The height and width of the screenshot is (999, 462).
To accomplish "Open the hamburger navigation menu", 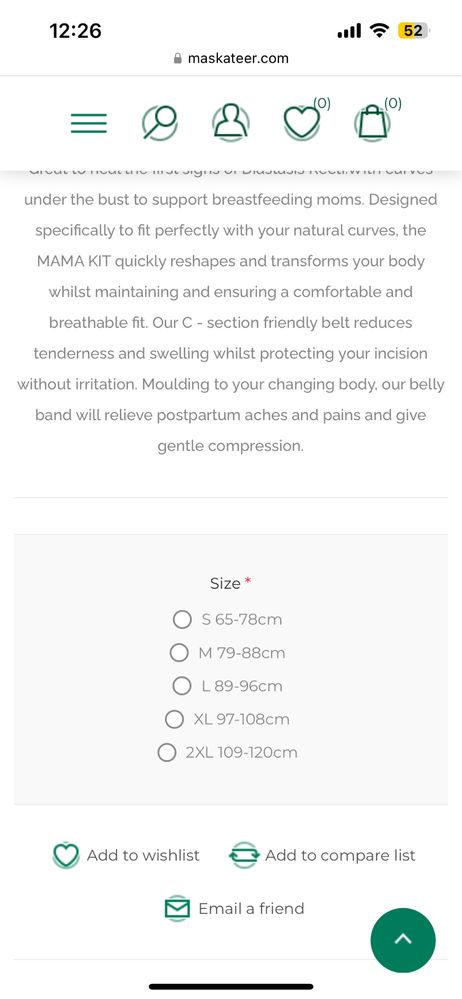I will coord(89,123).
